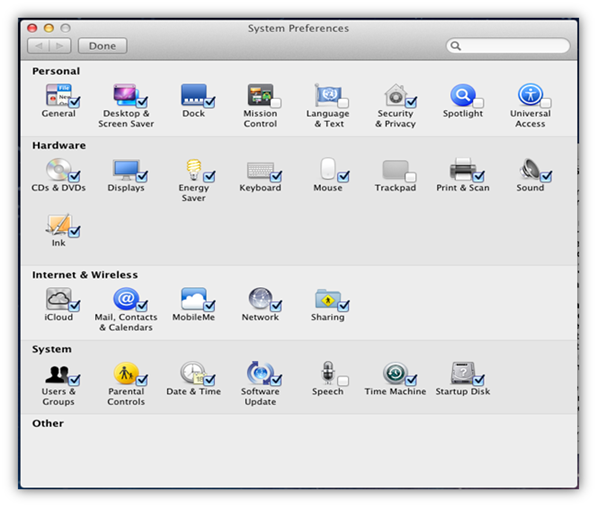
Task: Select the Startup Disk icon
Action: pos(463,373)
